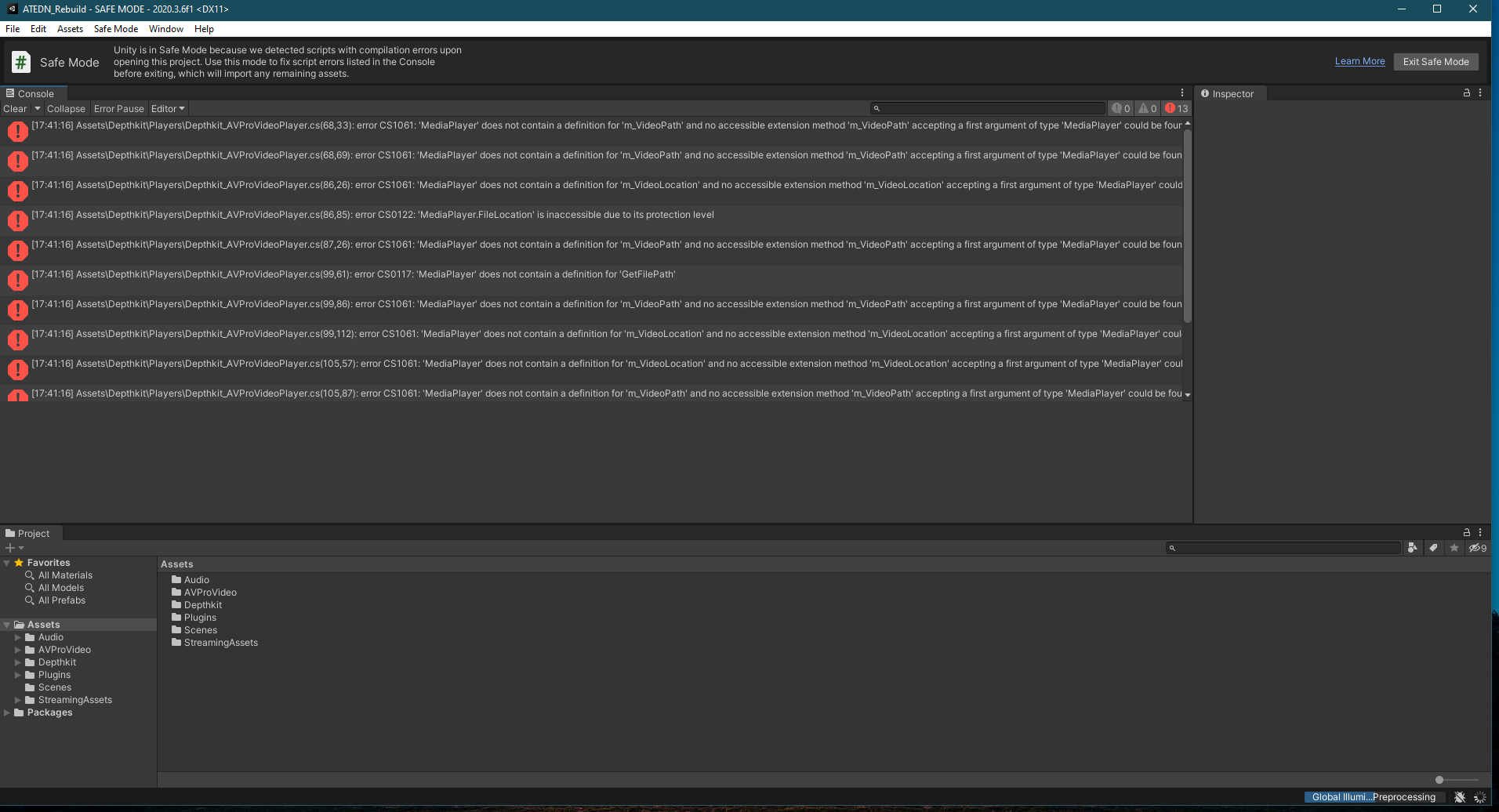Image resolution: width=1499 pixels, height=812 pixels.
Task: Toggle info log messages filter in Console
Action: pos(1121,108)
